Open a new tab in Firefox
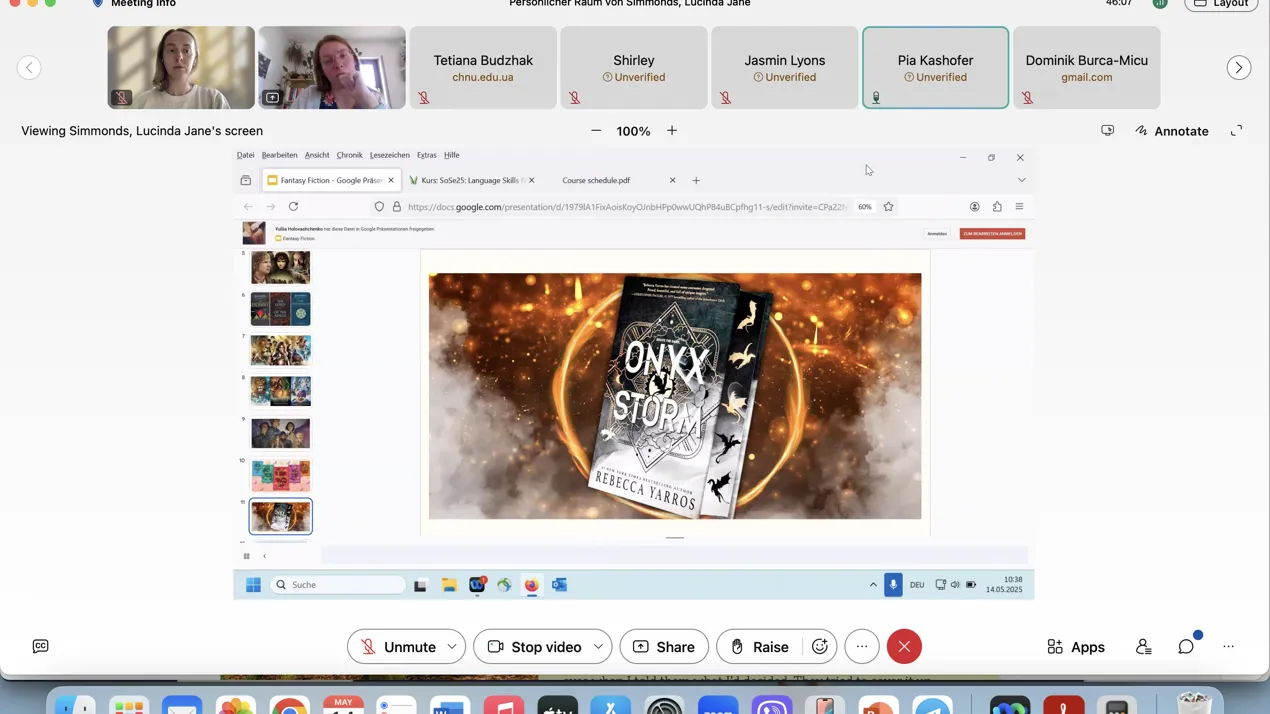 pyautogui.click(x=696, y=181)
